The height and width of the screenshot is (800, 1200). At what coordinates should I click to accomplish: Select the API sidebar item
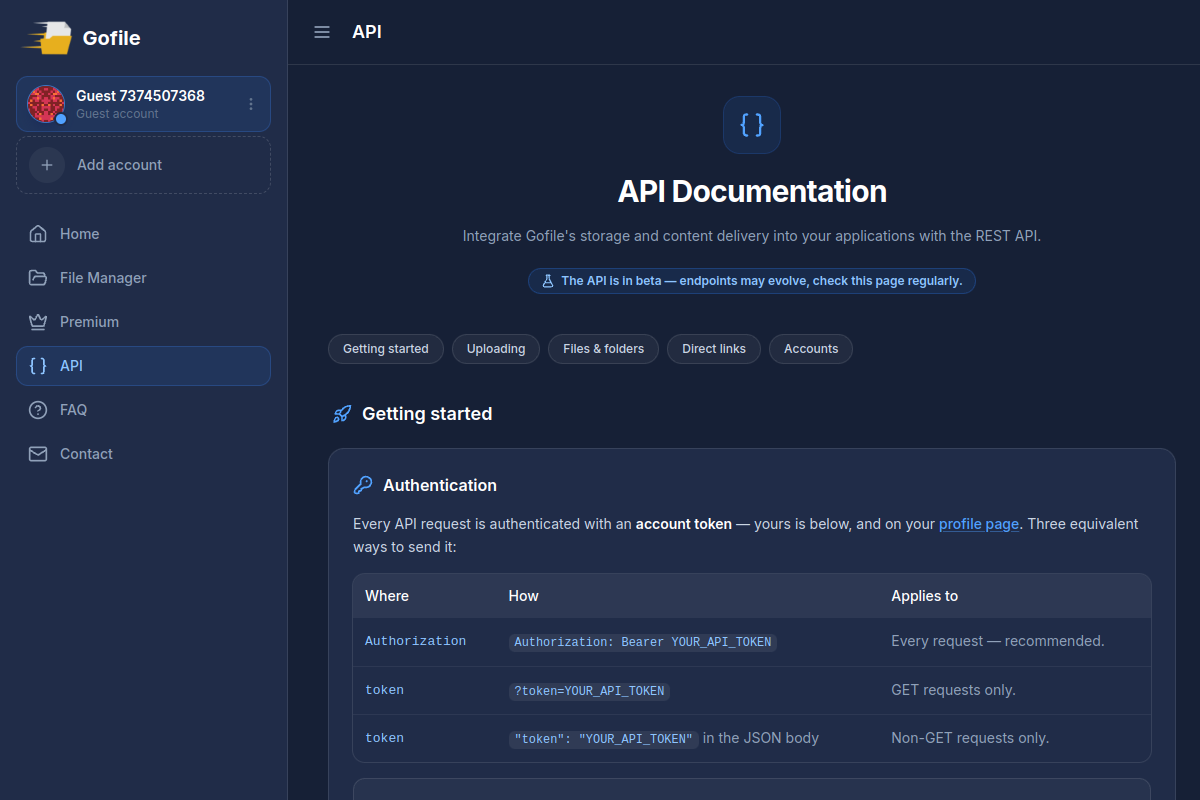point(143,366)
